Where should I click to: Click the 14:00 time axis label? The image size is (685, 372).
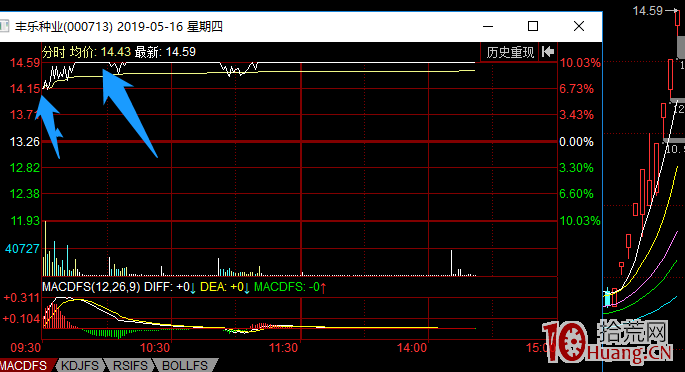412,348
